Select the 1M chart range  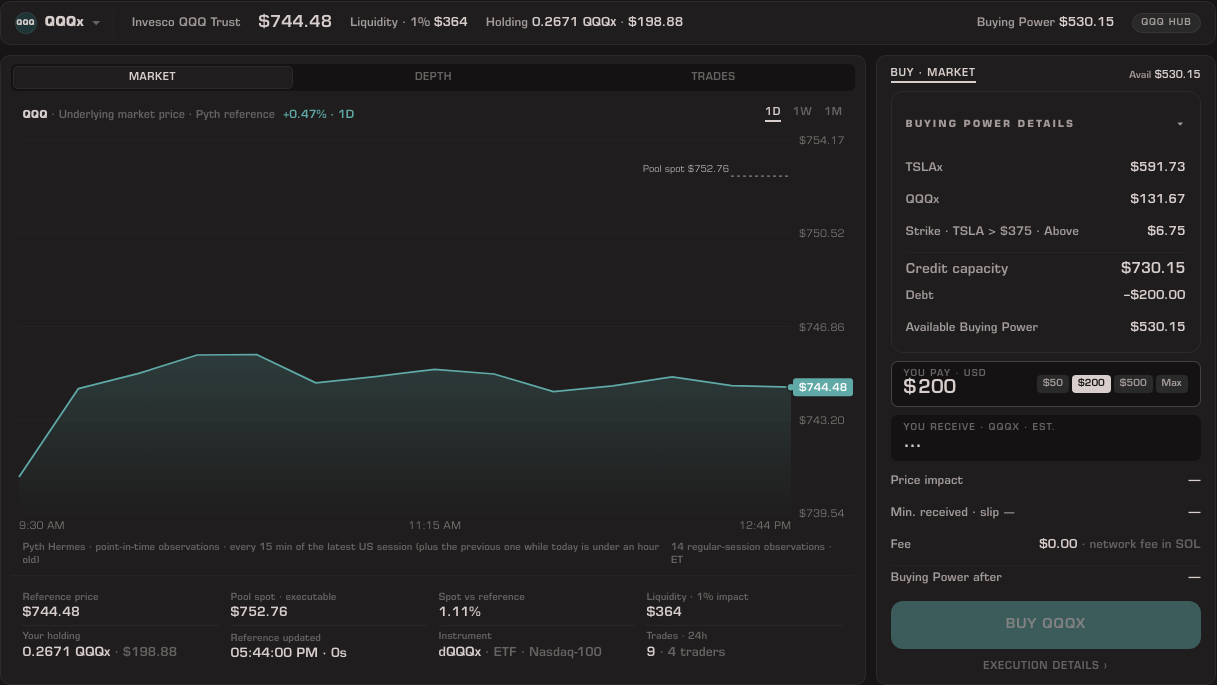tap(833, 112)
